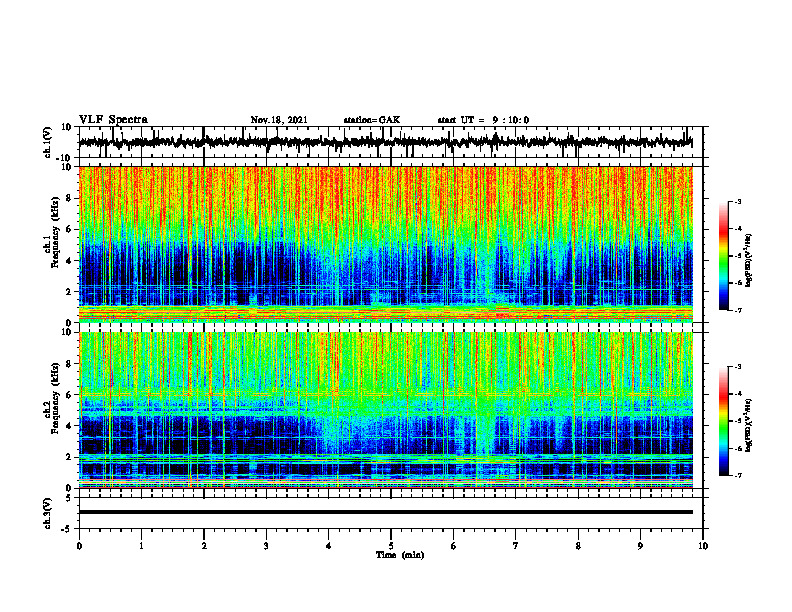Click time axis tick label "1"
792x612 pixels.
pyautogui.click(x=141, y=546)
